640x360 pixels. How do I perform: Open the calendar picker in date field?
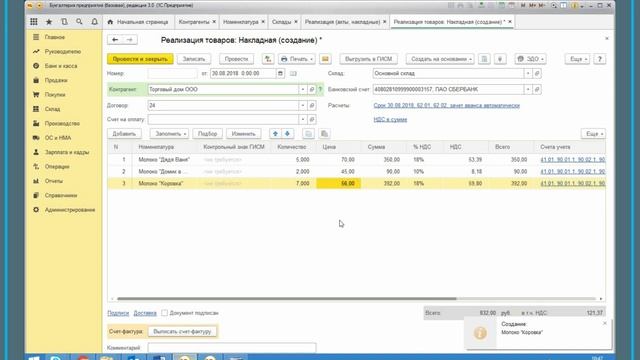point(280,73)
